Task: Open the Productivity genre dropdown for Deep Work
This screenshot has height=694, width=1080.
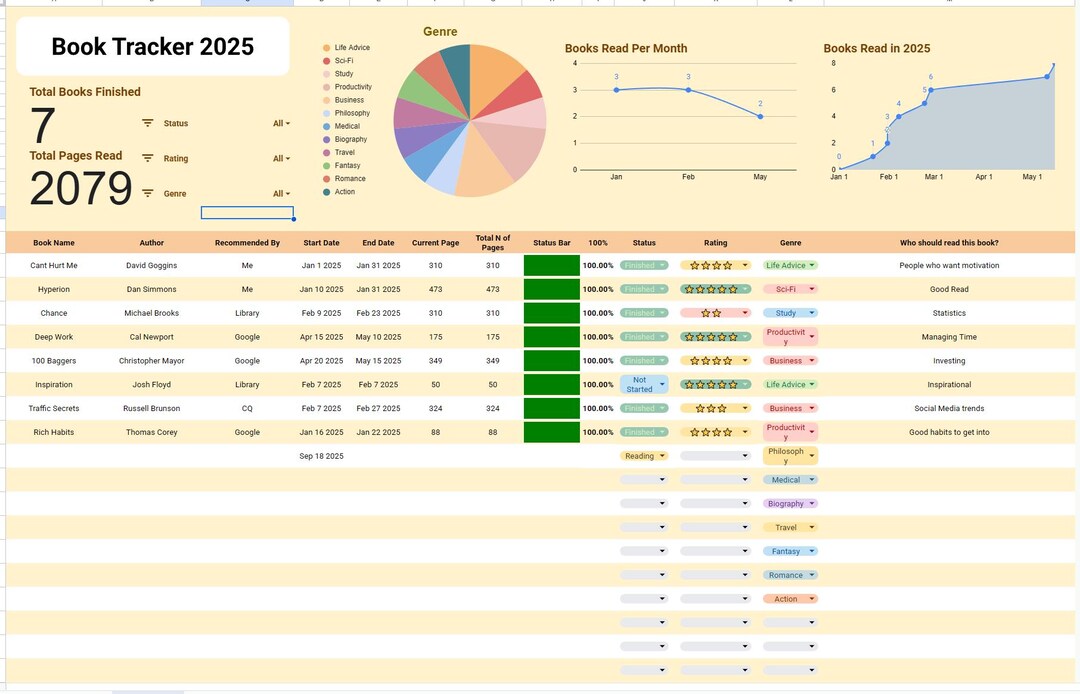Action: click(790, 337)
